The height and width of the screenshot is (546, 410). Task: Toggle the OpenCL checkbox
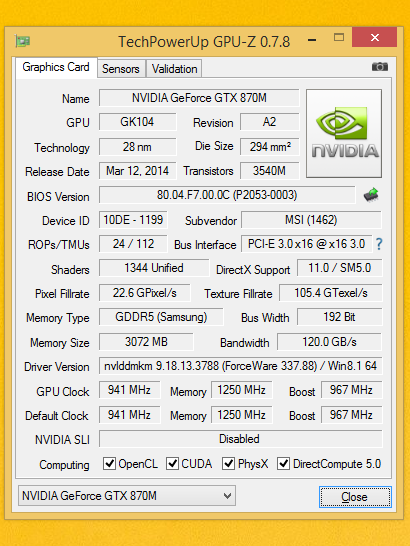coord(109,464)
